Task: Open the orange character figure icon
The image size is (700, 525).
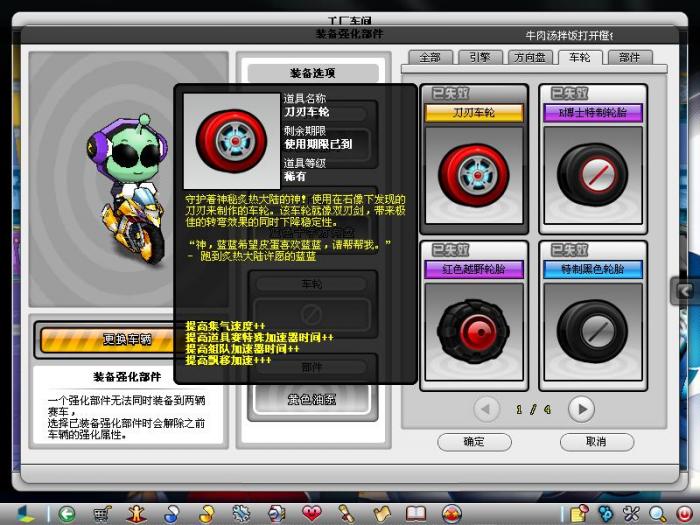Action: pyautogui.click(x=136, y=514)
